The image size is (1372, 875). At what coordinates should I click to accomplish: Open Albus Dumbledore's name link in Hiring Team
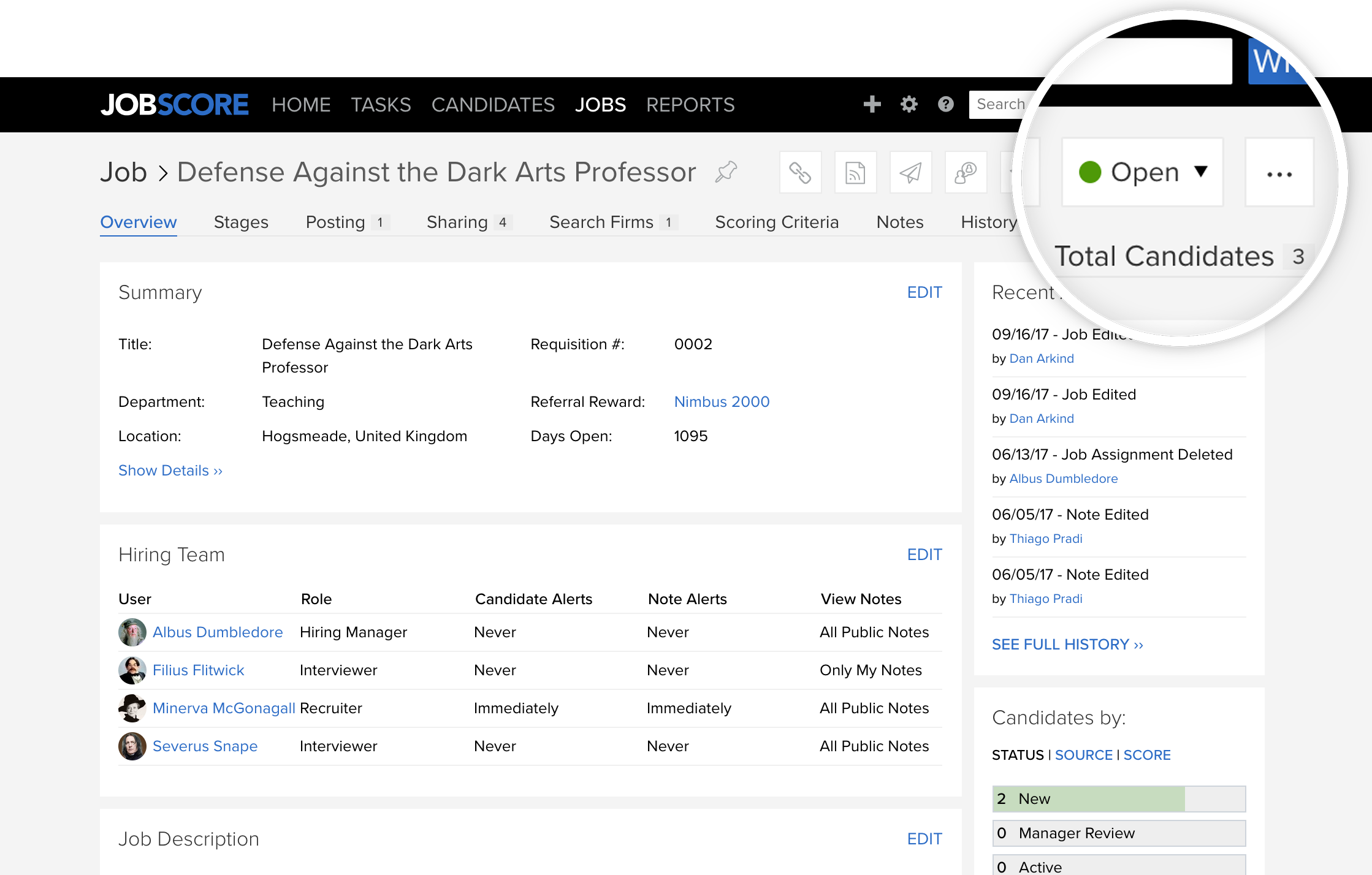[218, 632]
